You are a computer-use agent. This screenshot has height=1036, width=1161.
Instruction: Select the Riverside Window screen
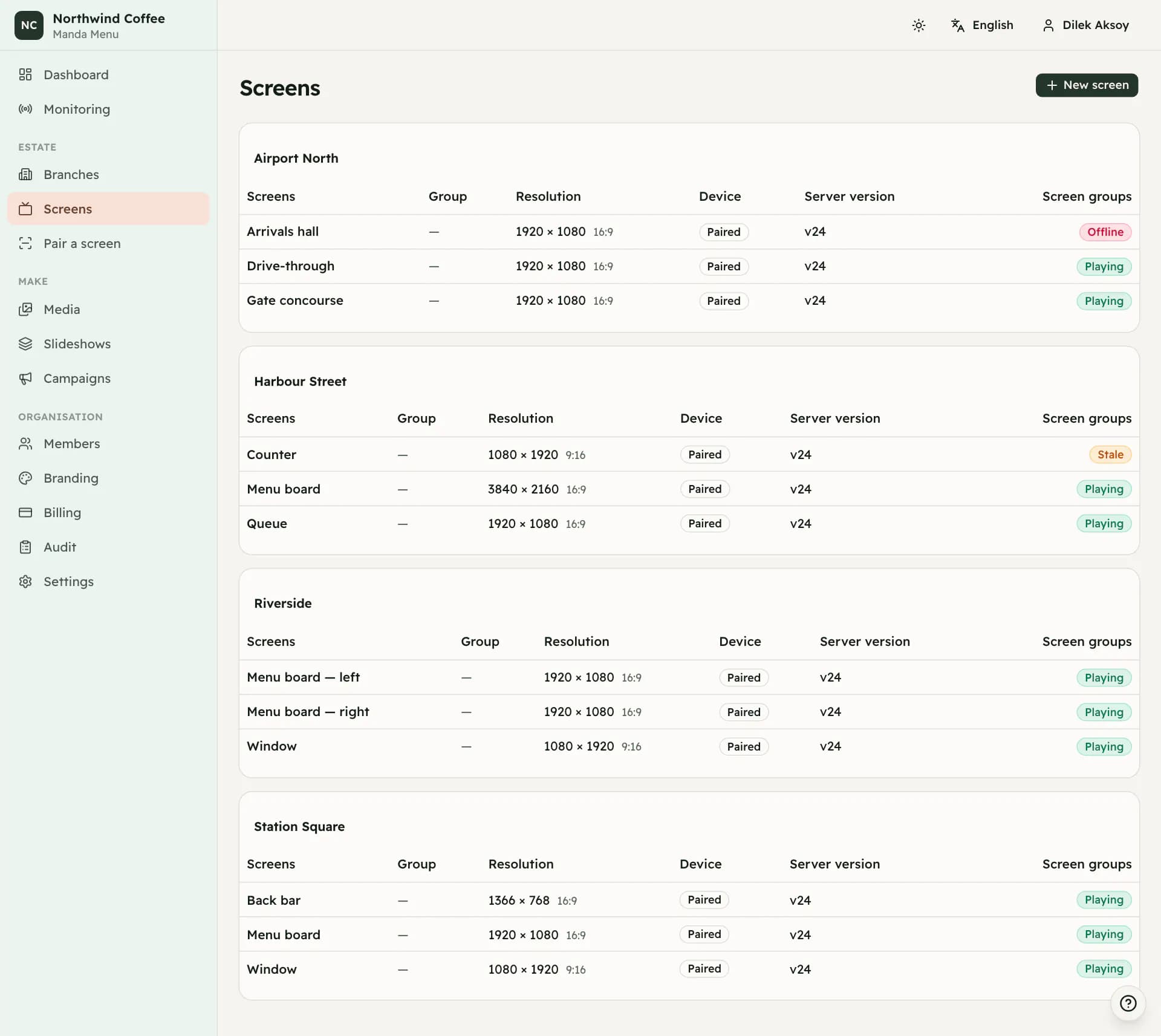[x=272, y=746]
